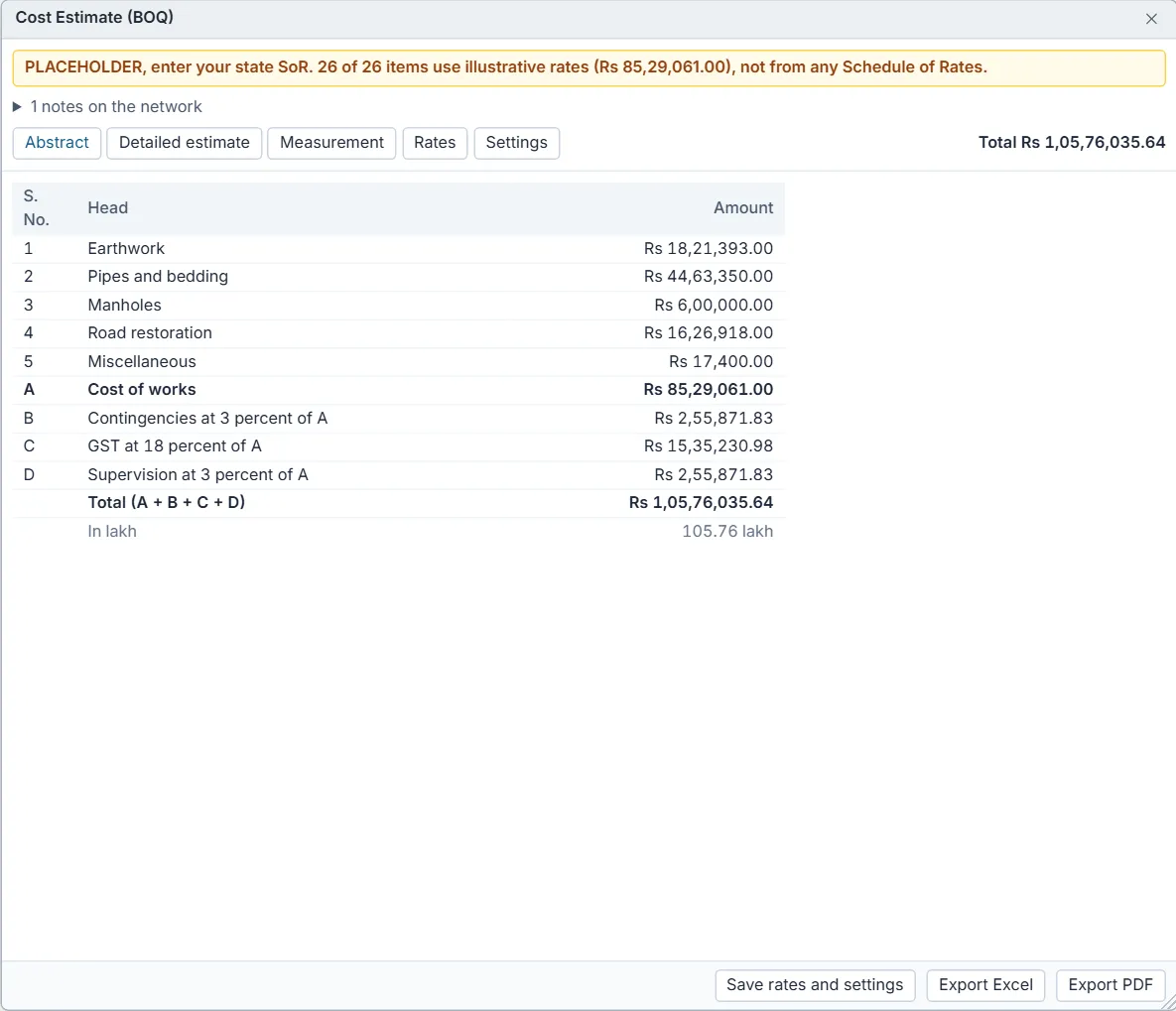Screen dimensions: 1176x1011
Task: Click the 'Head' column header
Action: pos(108,207)
